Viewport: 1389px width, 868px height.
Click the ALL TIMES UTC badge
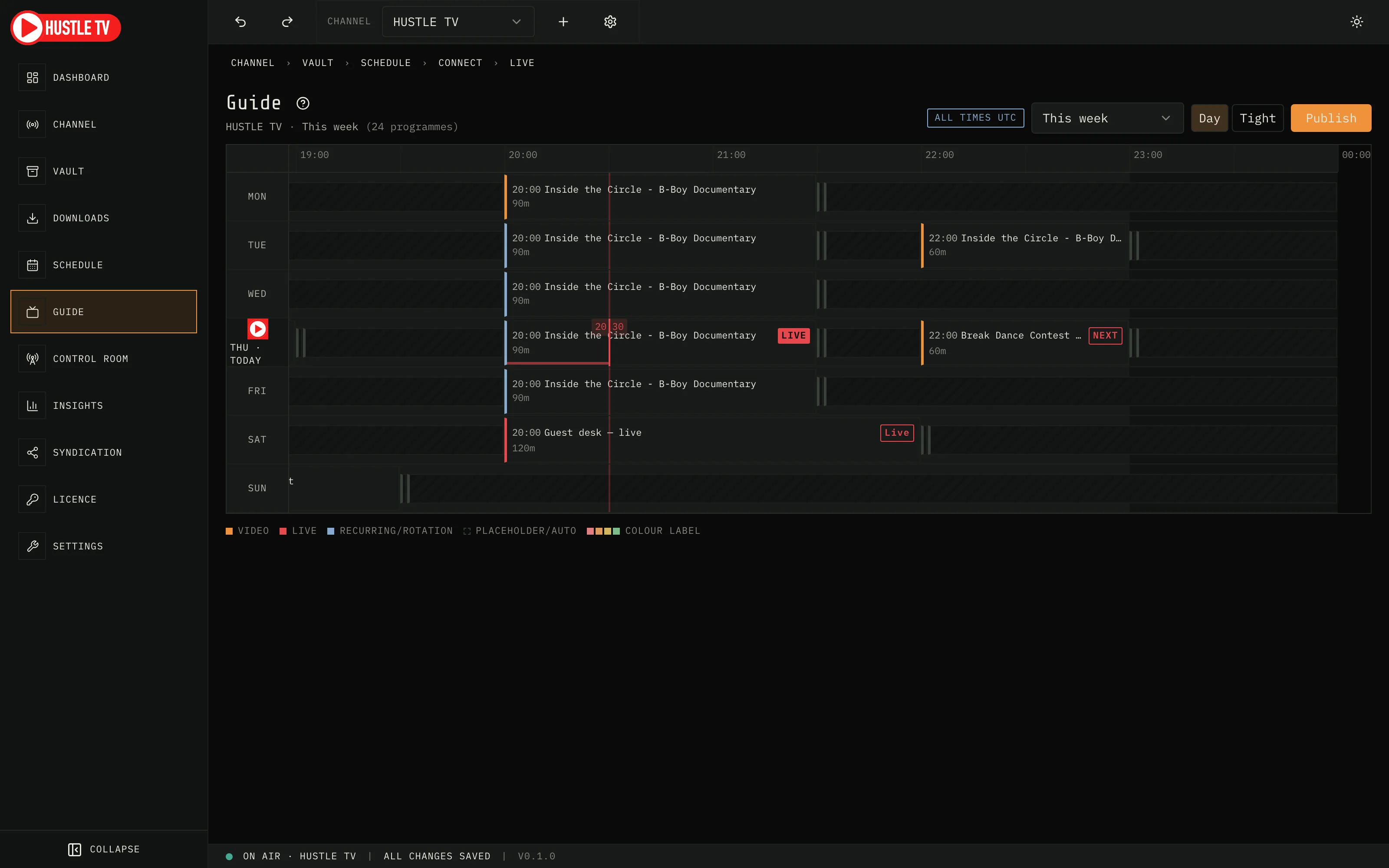point(975,118)
